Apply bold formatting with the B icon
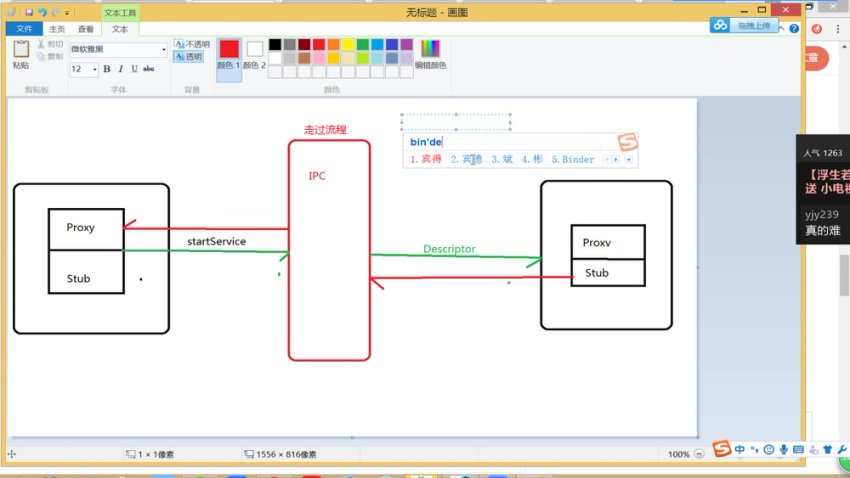850x478 pixels. (107, 69)
